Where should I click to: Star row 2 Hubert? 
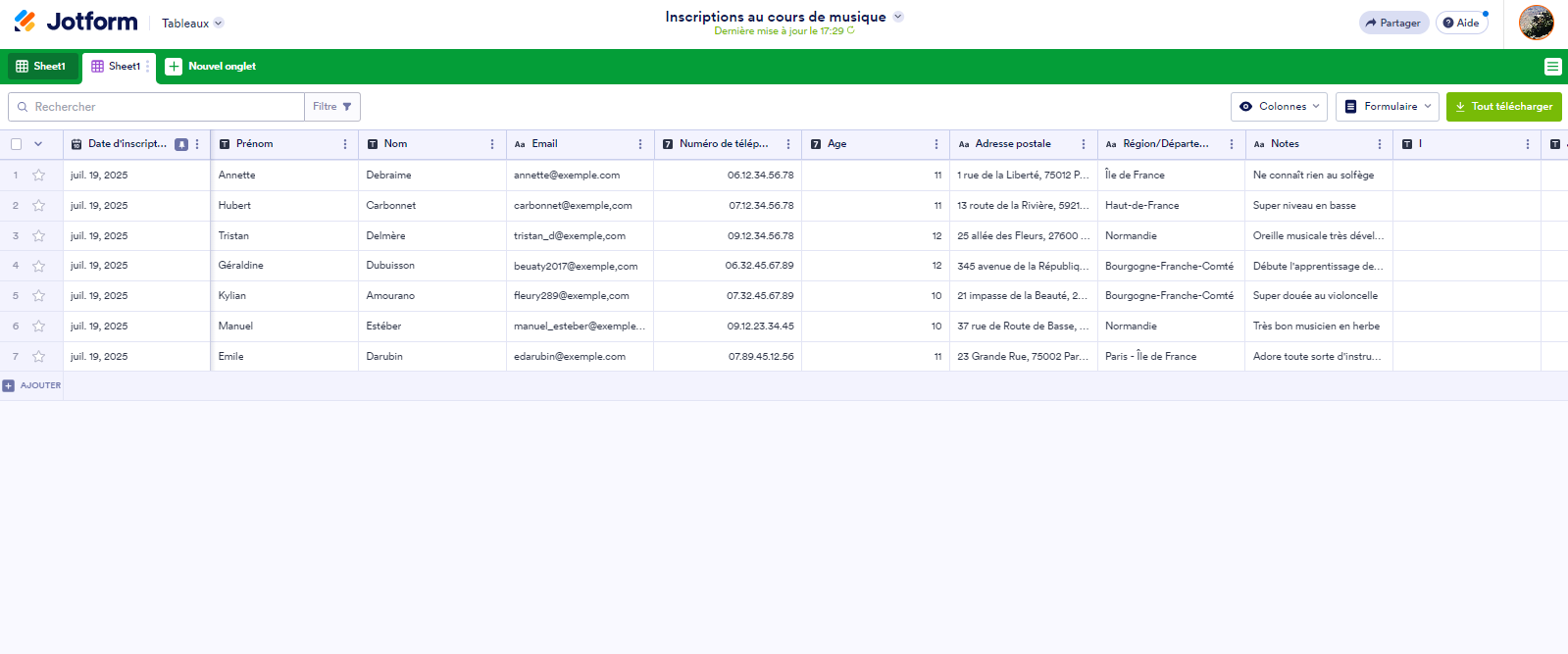click(x=38, y=206)
